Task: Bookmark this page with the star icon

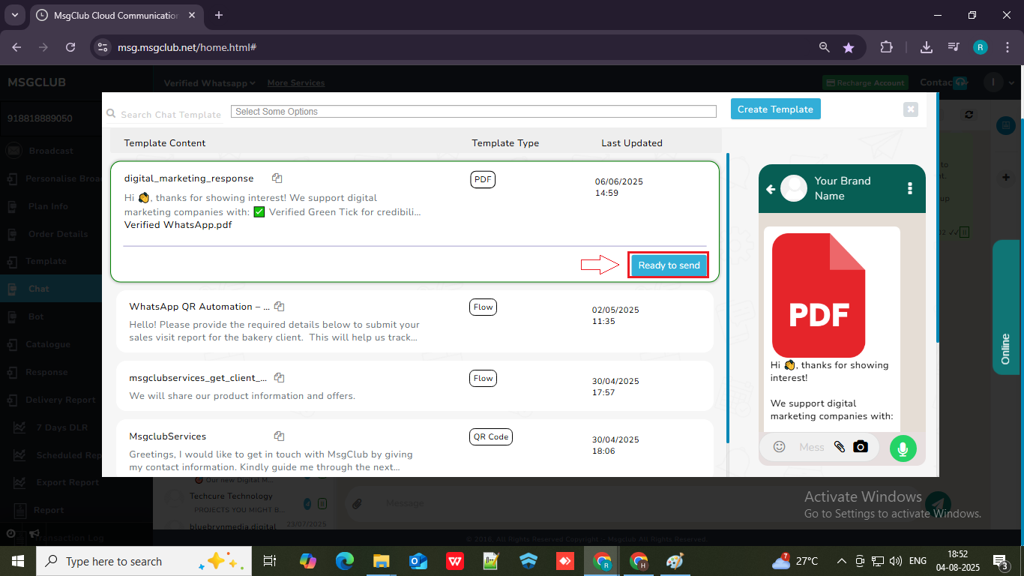Action: pyautogui.click(x=848, y=48)
